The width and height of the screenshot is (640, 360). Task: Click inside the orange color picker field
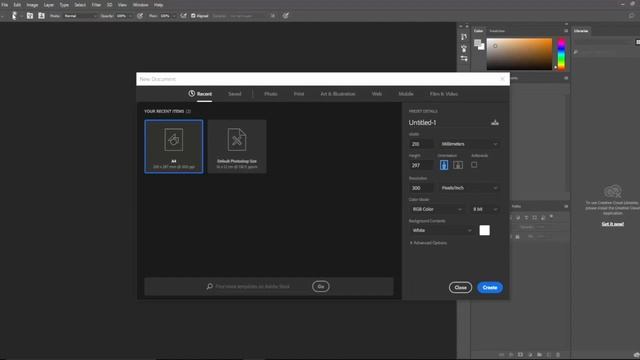point(519,54)
